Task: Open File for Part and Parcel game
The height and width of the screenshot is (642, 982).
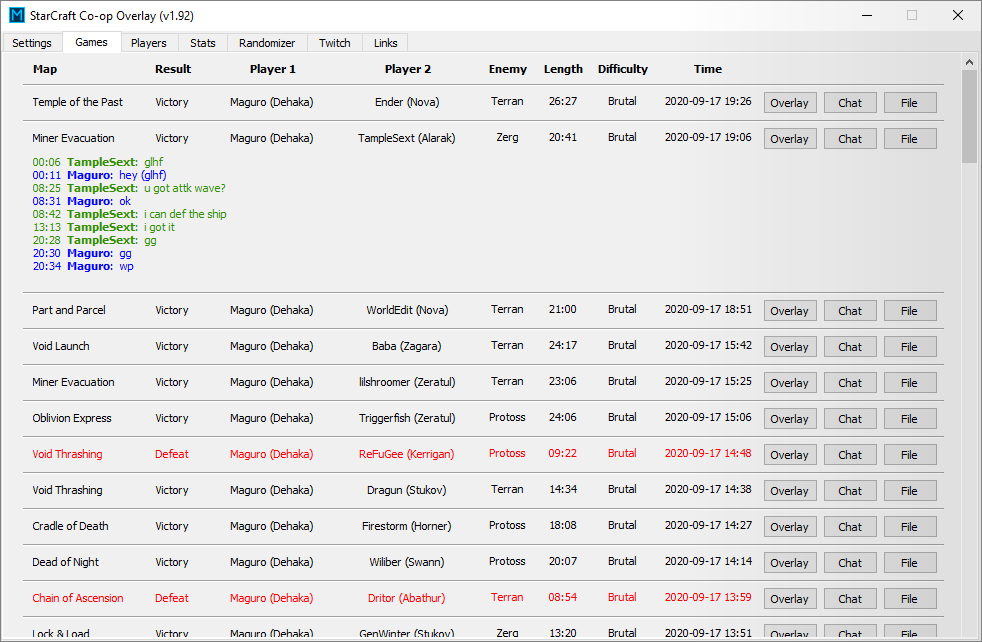Action: [910, 311]
